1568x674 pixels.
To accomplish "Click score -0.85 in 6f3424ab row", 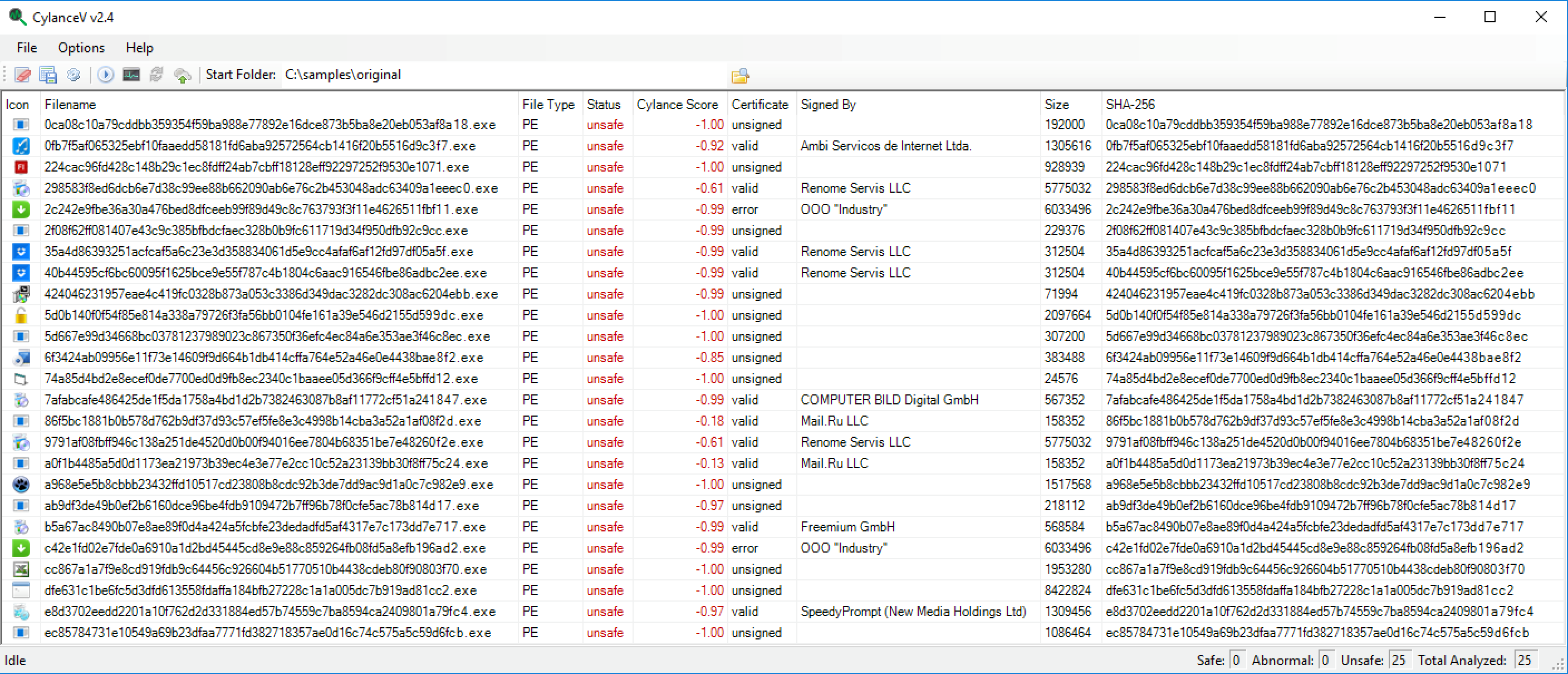I will [x=709, y=358].
